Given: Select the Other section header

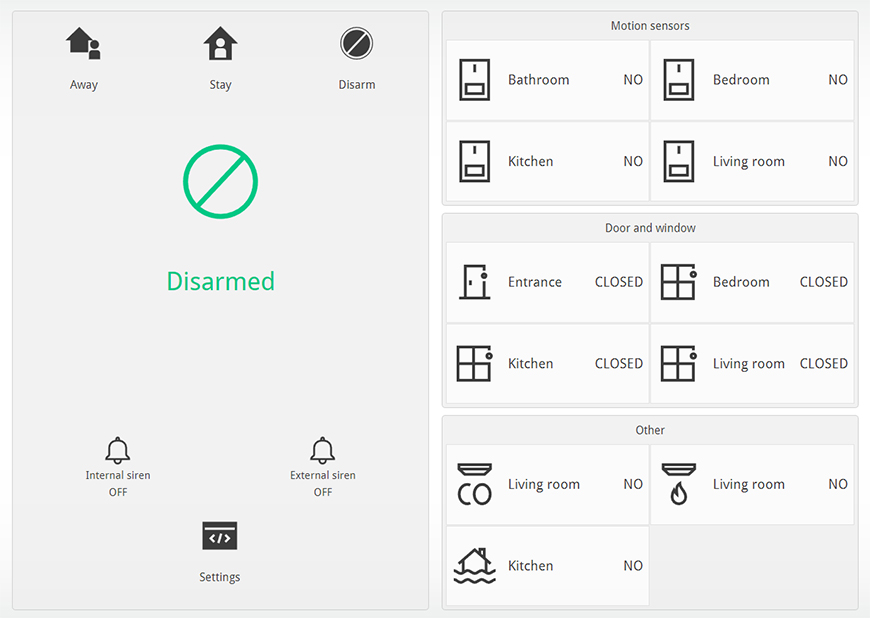Looking at the screenshot, I should [650, 430].
